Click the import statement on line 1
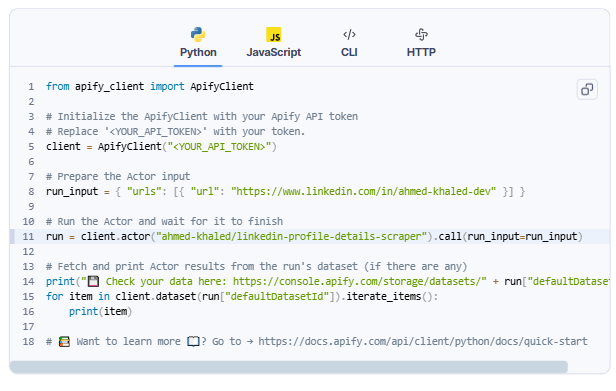The height and width of the screenshot is (391, 616). tap(150, 86)
